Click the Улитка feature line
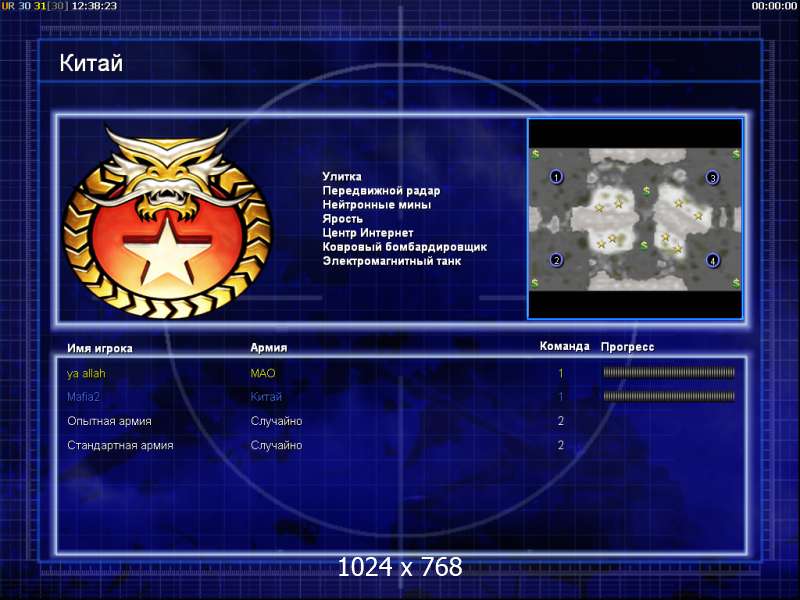This screenshot has height=600, width=800. coord(342,177)
